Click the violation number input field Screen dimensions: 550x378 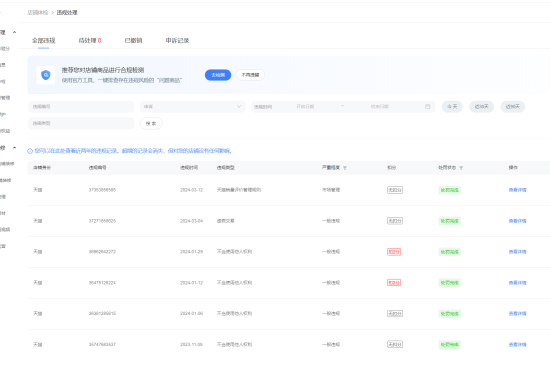coord(81,107)
